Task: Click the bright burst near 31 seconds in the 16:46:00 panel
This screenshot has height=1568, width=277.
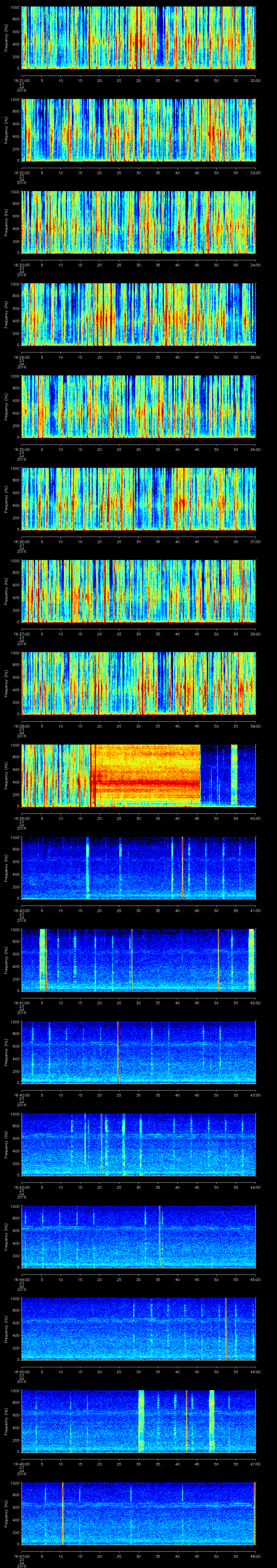Action: (x=141, y=1421)
